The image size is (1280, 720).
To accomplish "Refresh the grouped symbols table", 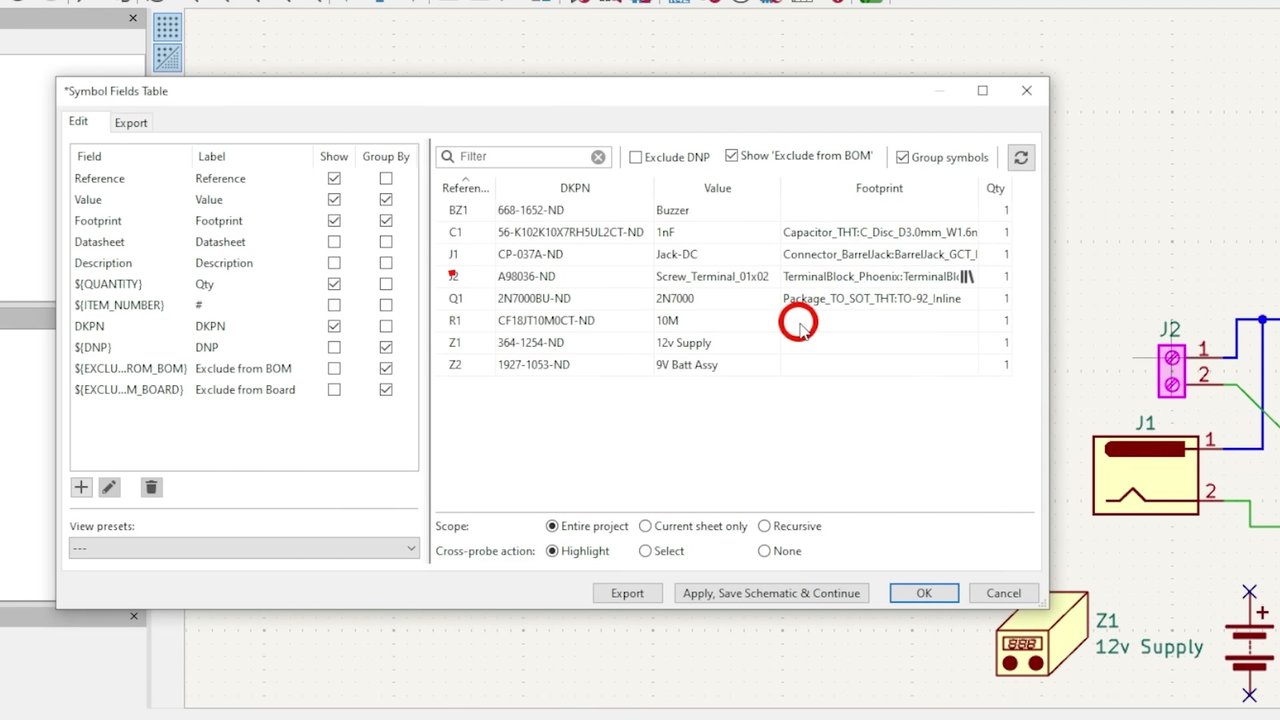I will coord(1020,157).
